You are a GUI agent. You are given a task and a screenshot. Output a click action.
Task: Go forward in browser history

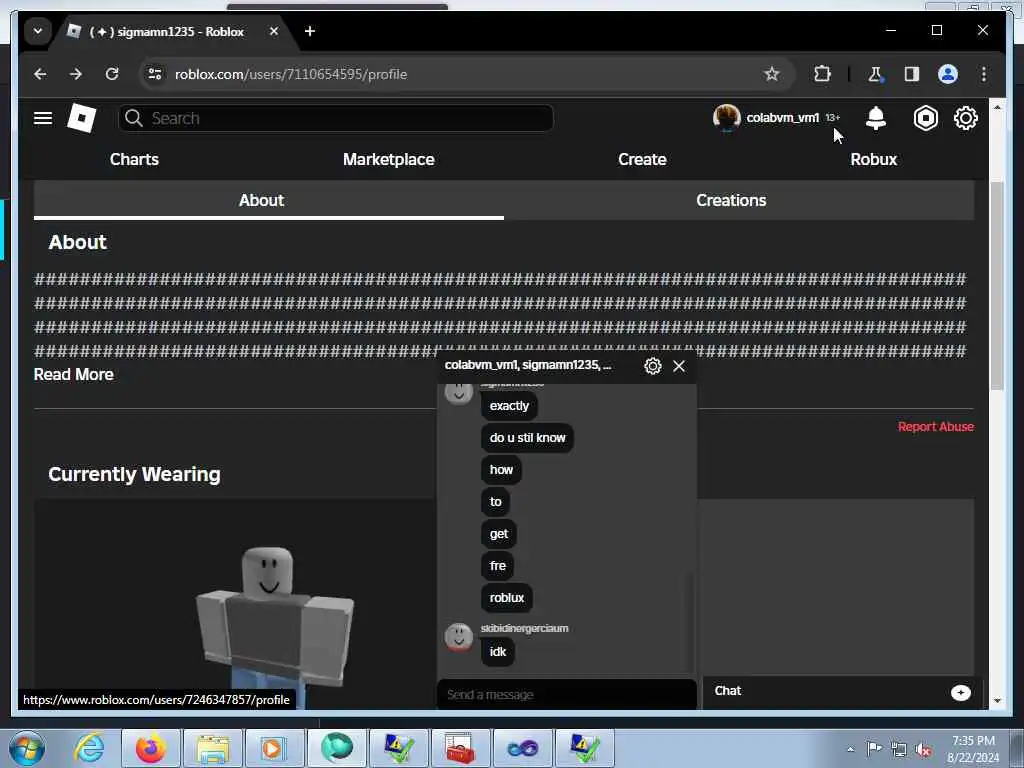pos(76,74)
